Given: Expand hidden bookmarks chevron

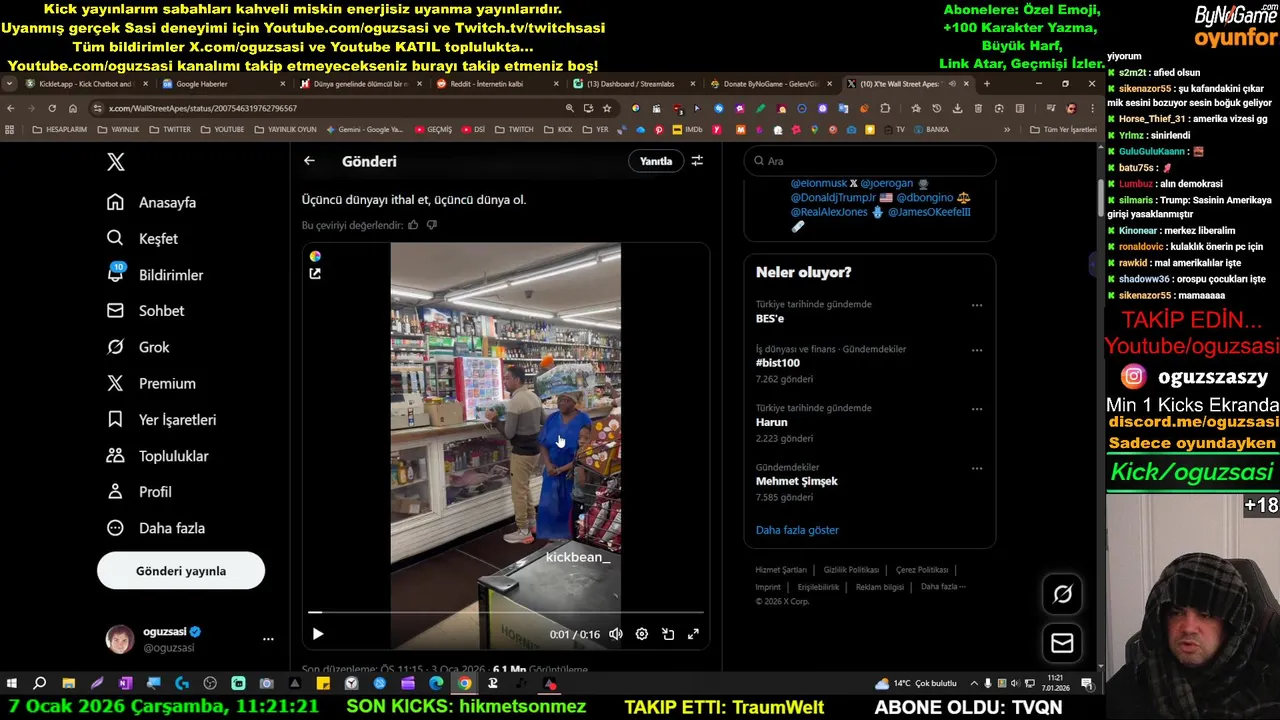Looking at the screenshot, I should 1007,129.
